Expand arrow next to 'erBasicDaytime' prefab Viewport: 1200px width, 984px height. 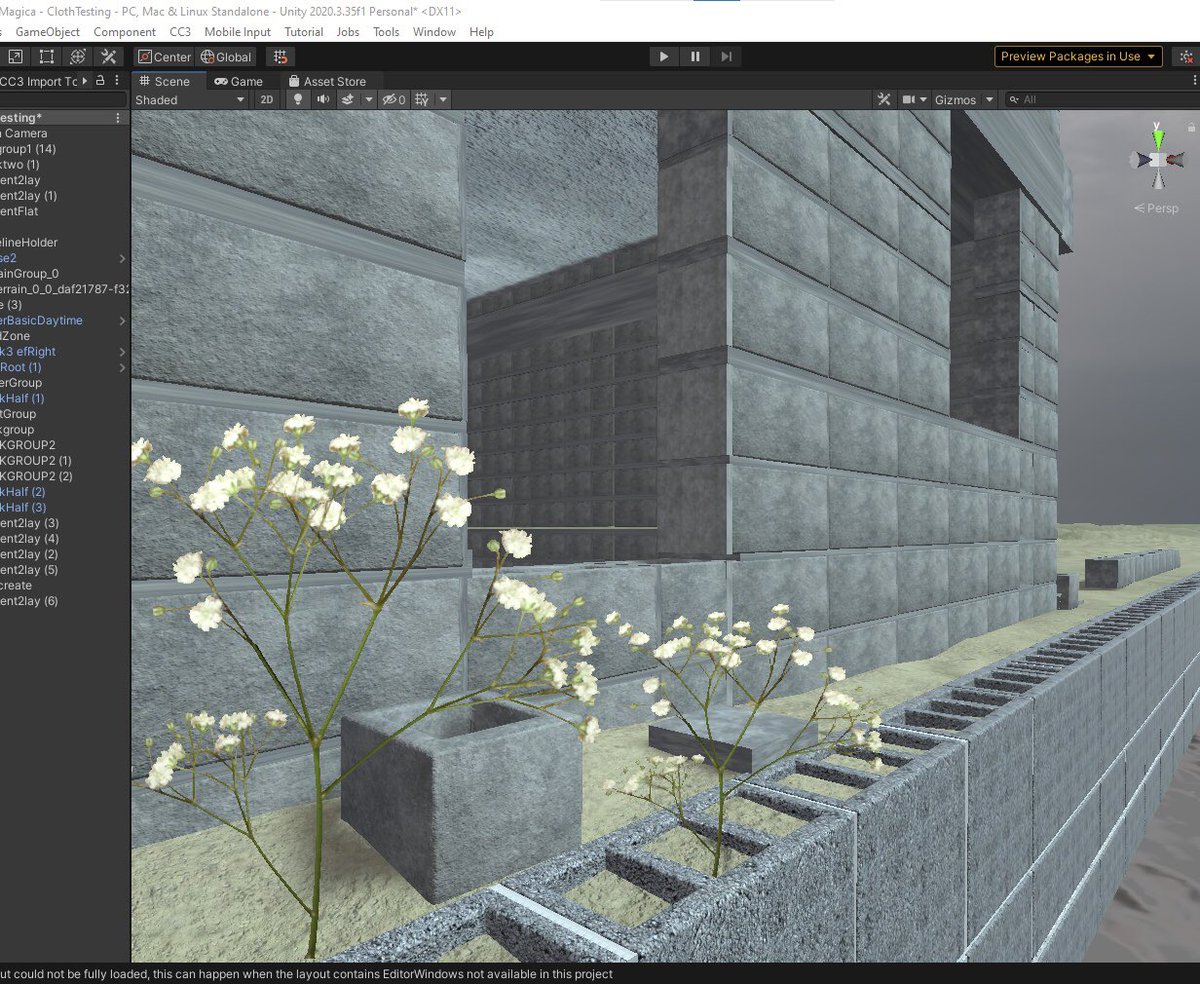click(122, 321)
